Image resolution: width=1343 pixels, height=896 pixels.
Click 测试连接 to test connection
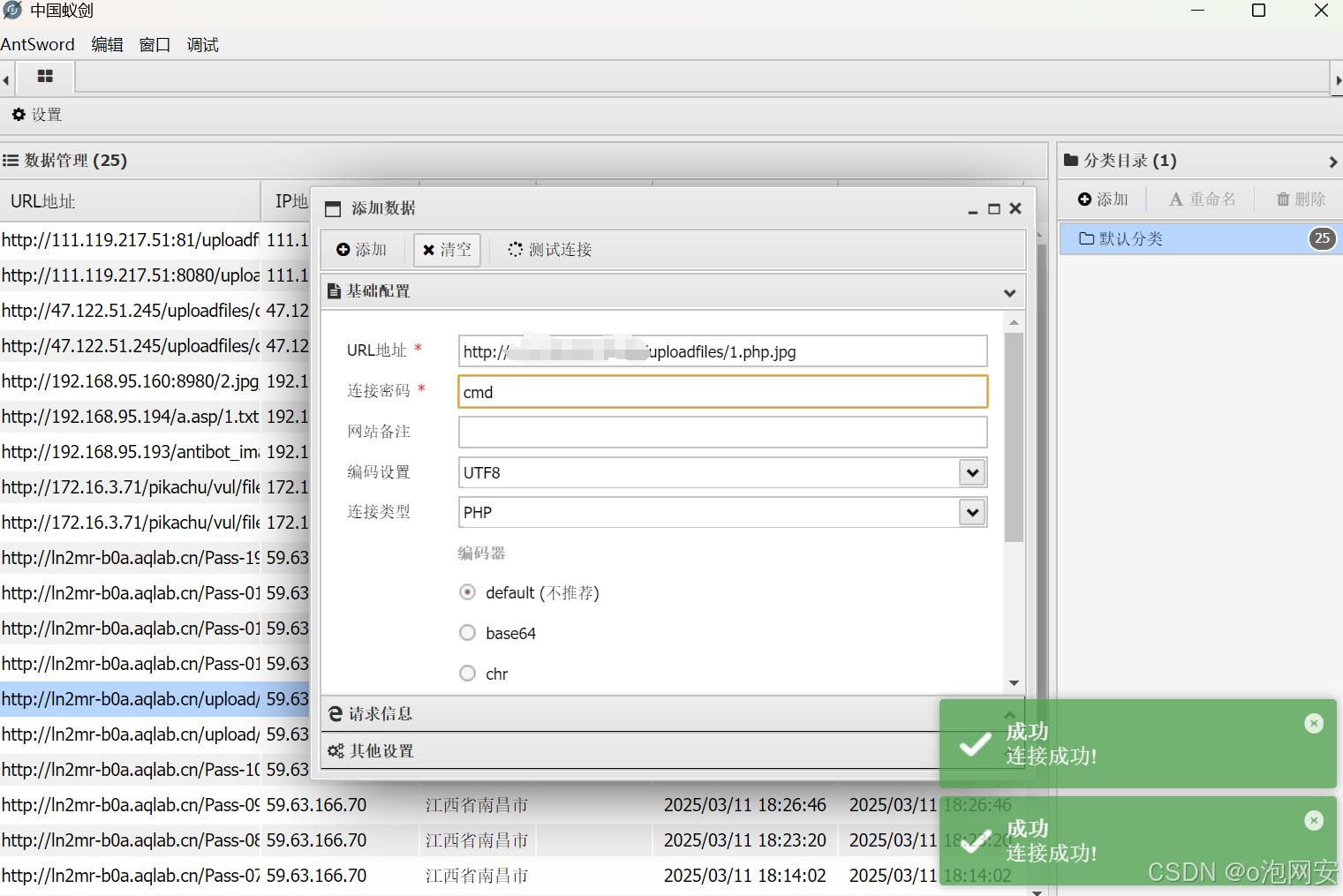point(549,250)
